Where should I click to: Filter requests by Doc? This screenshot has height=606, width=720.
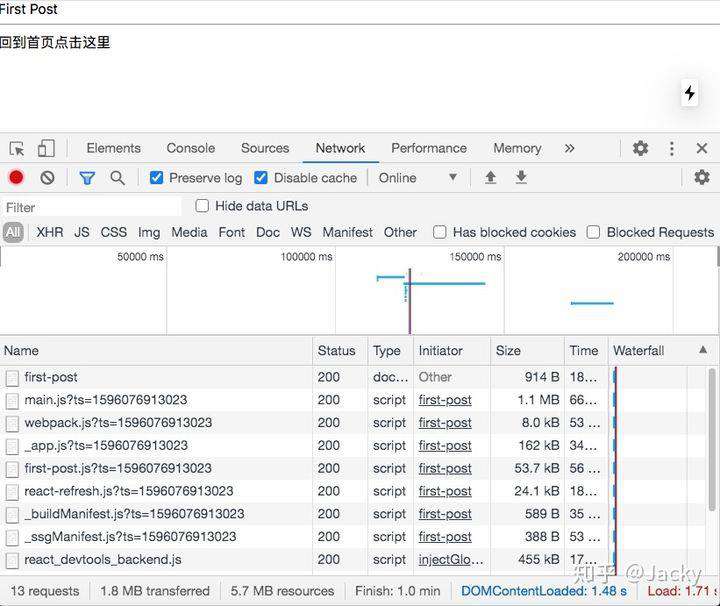pos(268,232)
